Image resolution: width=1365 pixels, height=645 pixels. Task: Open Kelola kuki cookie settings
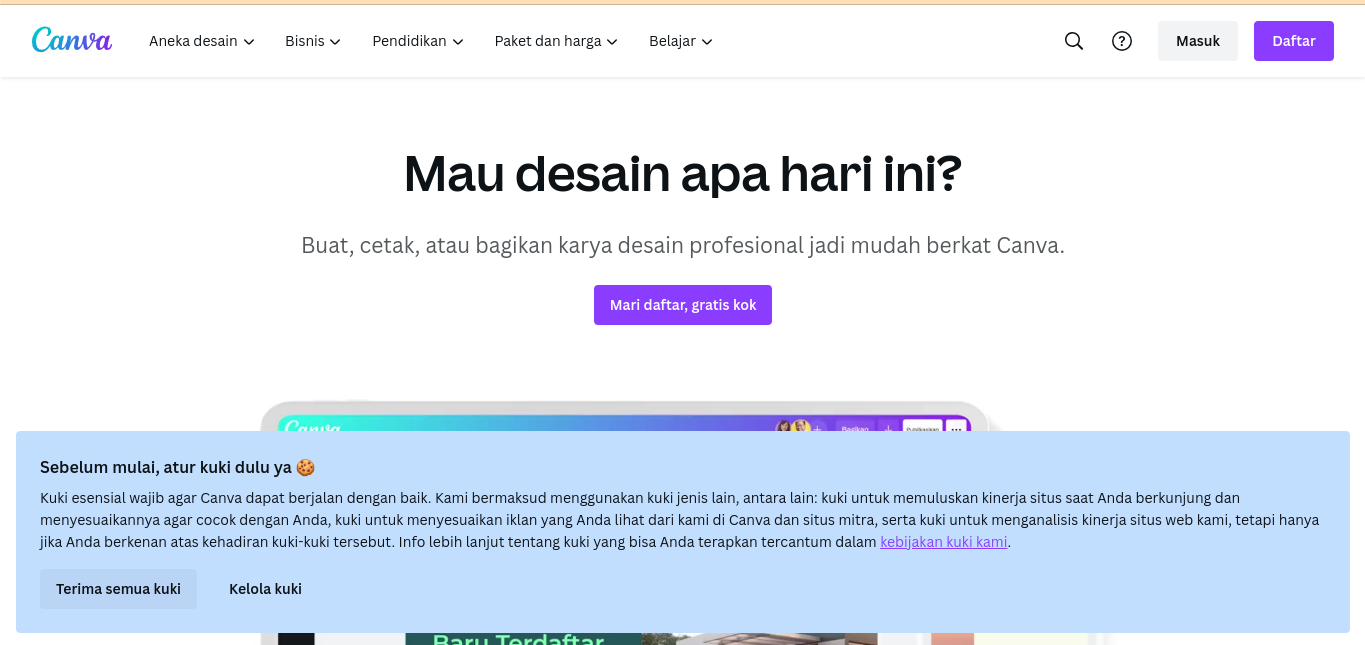point(265,589)
